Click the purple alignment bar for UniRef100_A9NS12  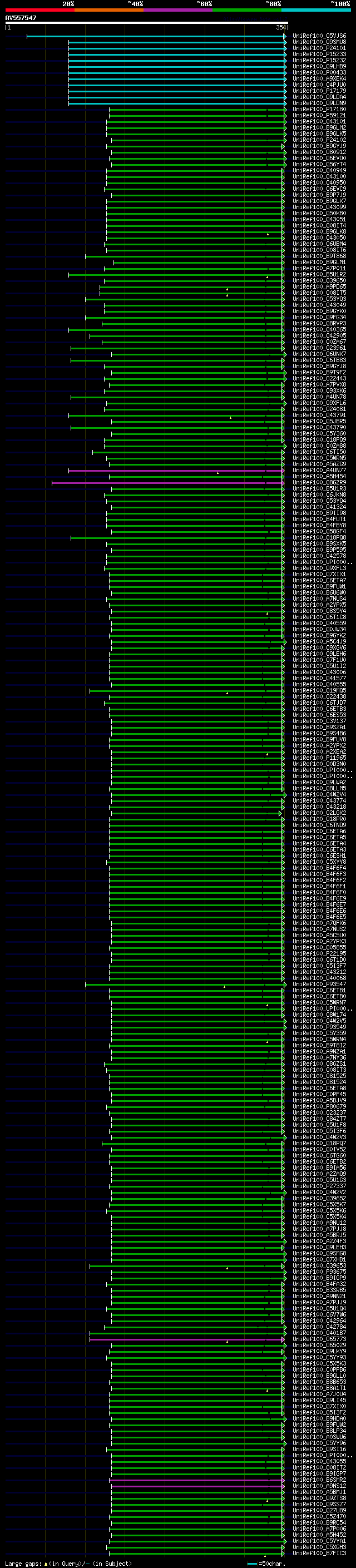pos(198,1486)
